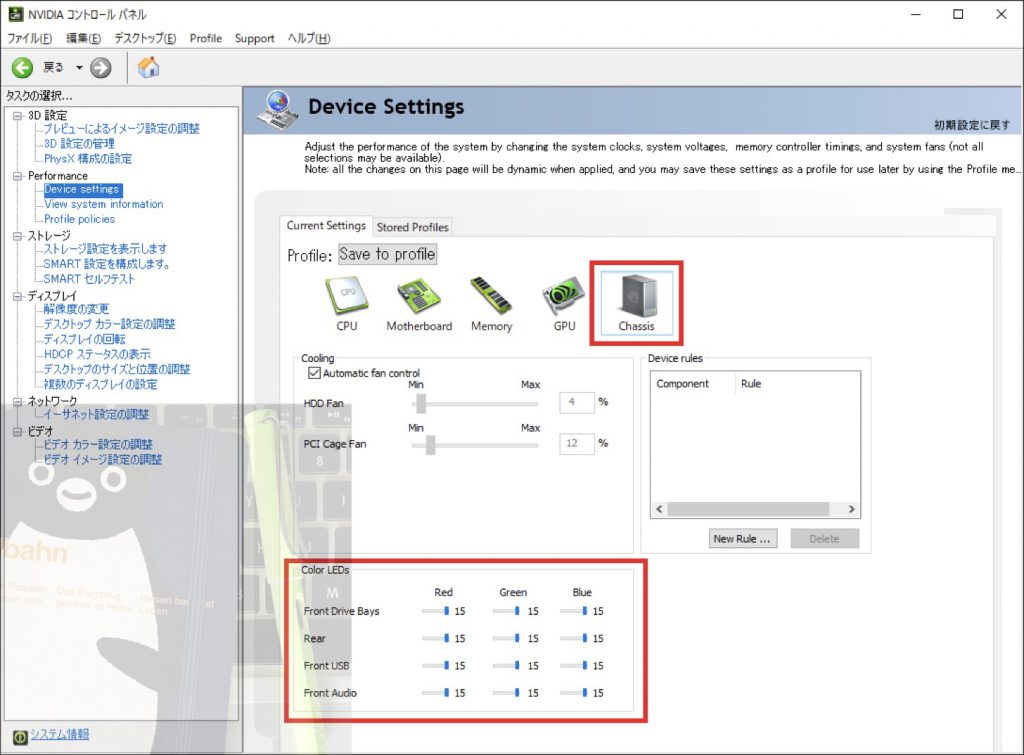The height and width of the screenshot is (755, 1024).
Task: Open the ファイル(F) menu
Action: coord(29,39)
